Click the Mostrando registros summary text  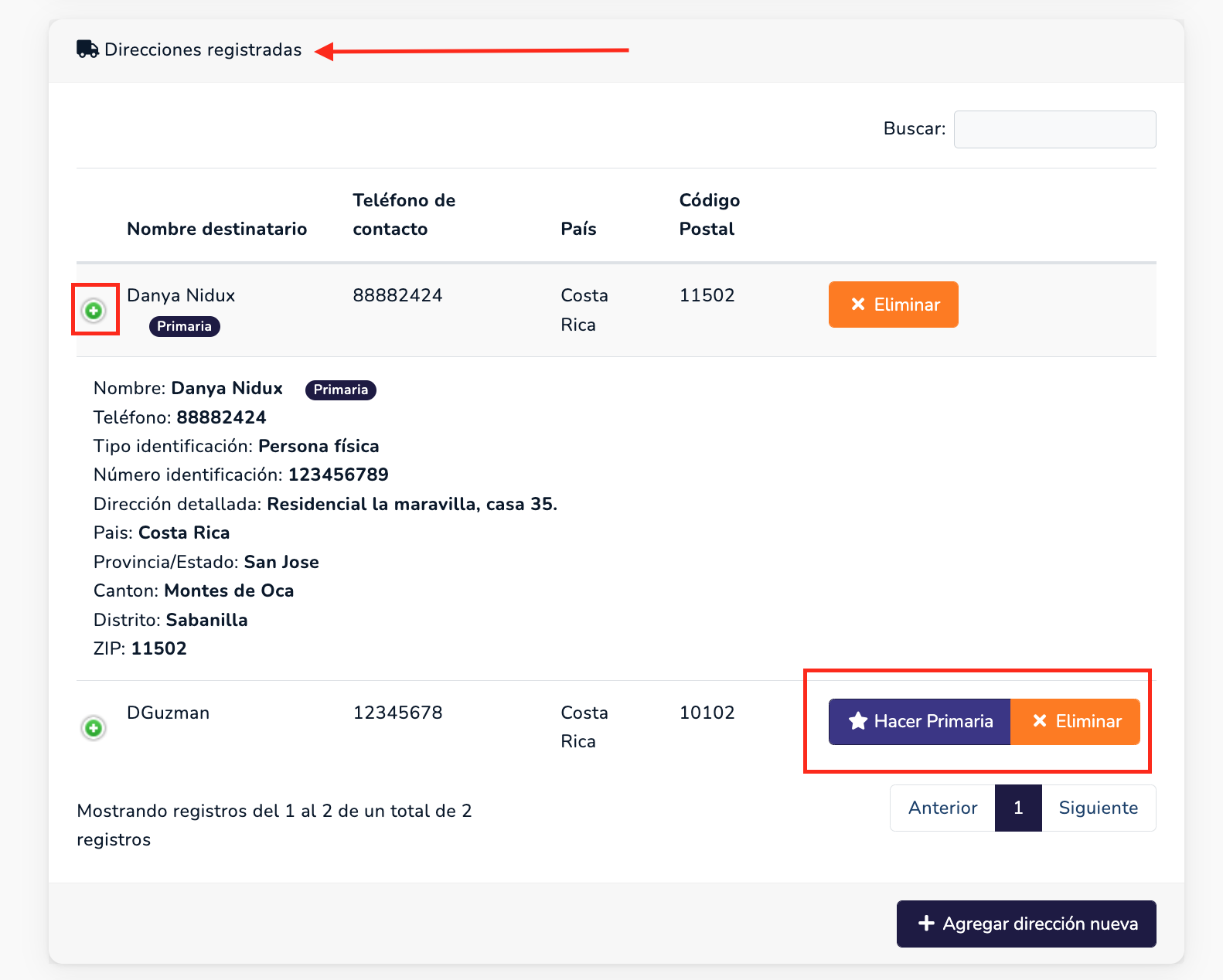click(x=274, y=825)
